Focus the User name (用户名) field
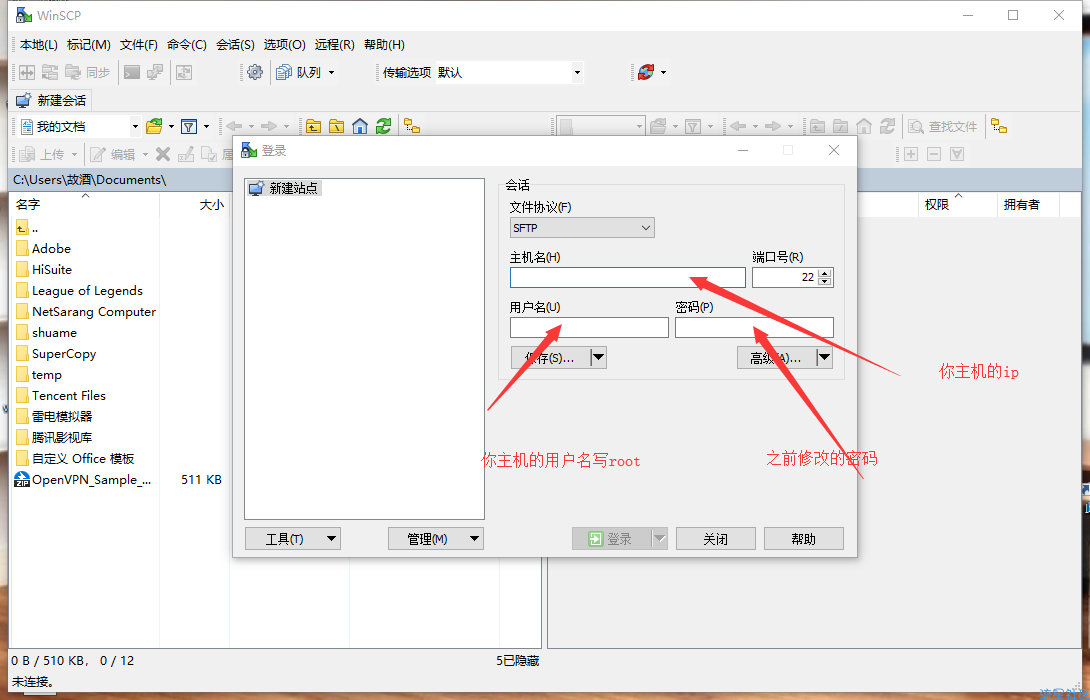The height and width of the screenshot is (700, 1090). pyautogui.click(x=589, y=327)
